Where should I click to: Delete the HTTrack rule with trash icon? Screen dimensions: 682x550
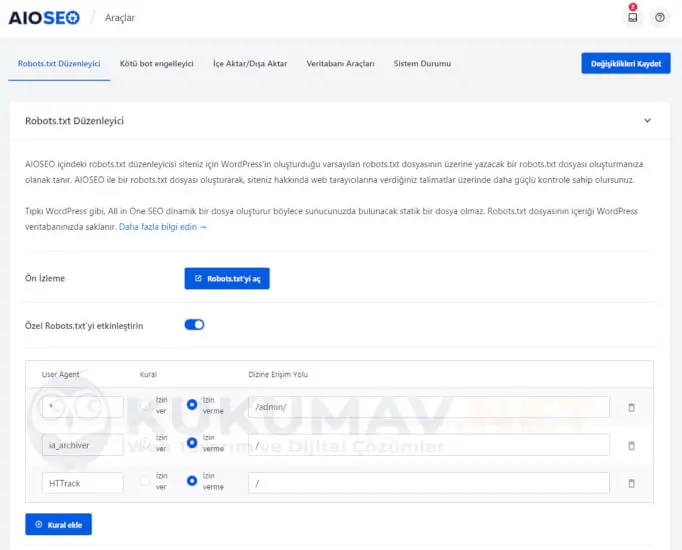tap(632, 483)
